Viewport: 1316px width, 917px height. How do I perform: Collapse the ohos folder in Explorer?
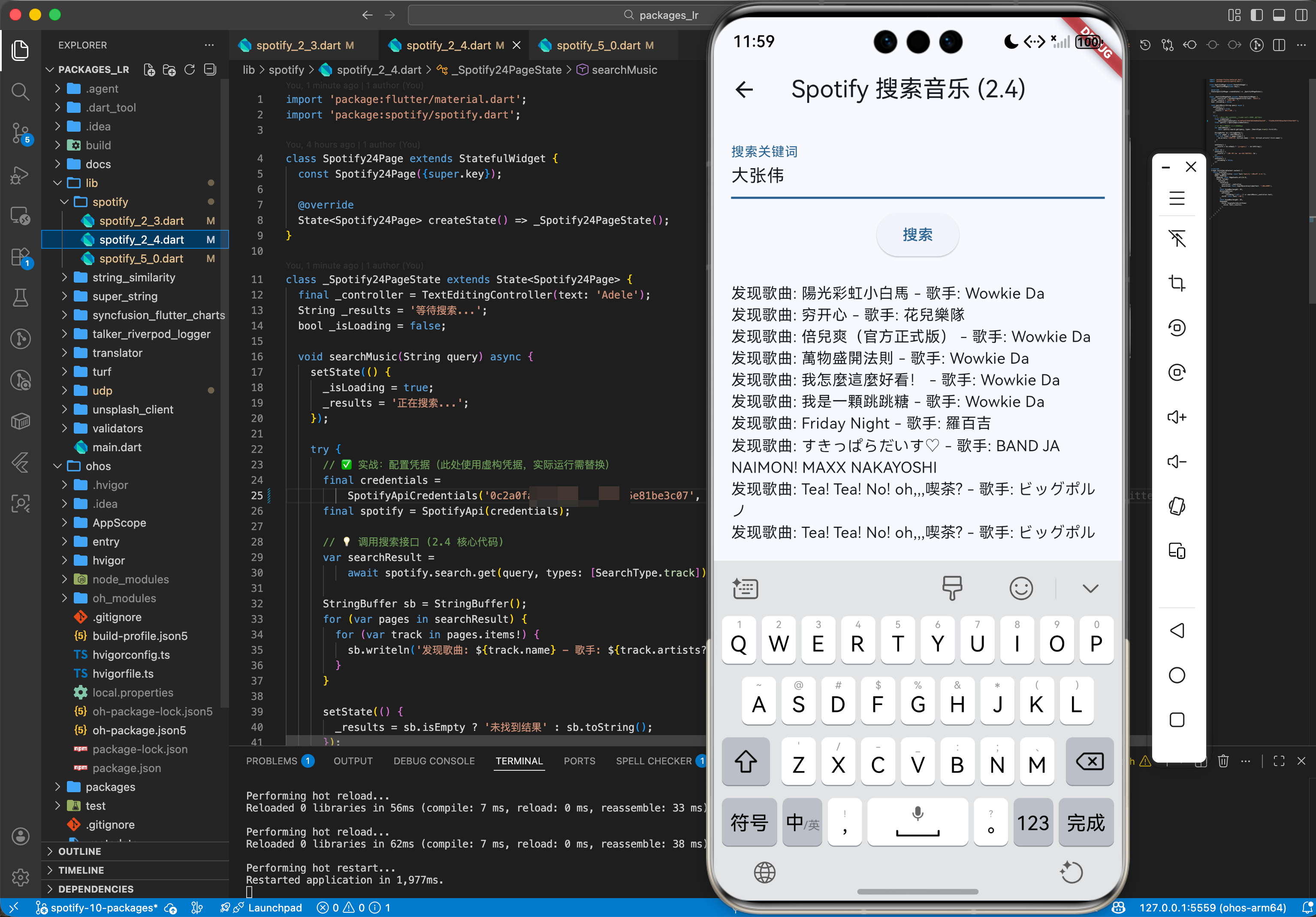(x=98, y=466)
